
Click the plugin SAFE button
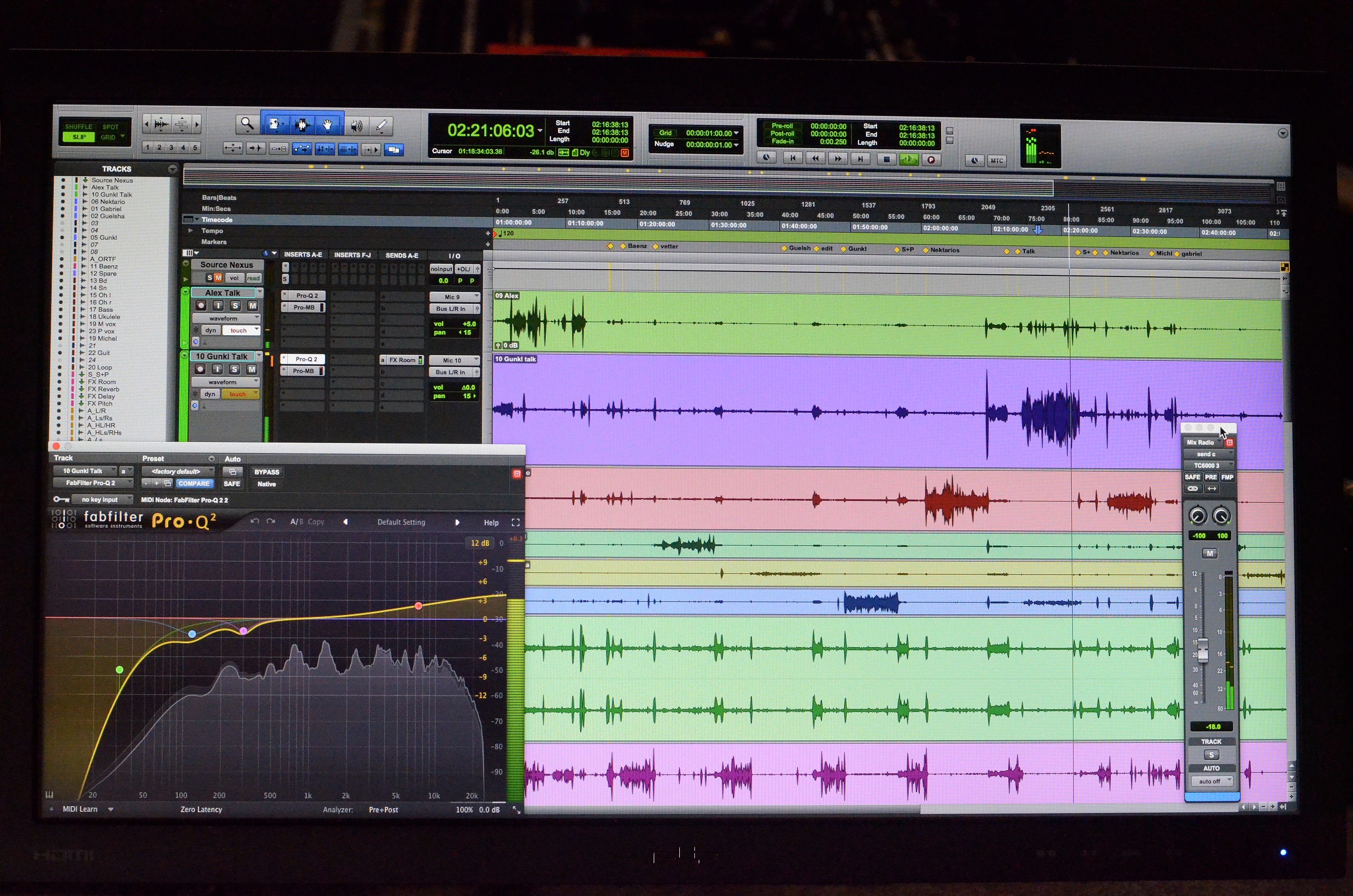(x=232, y=484)
